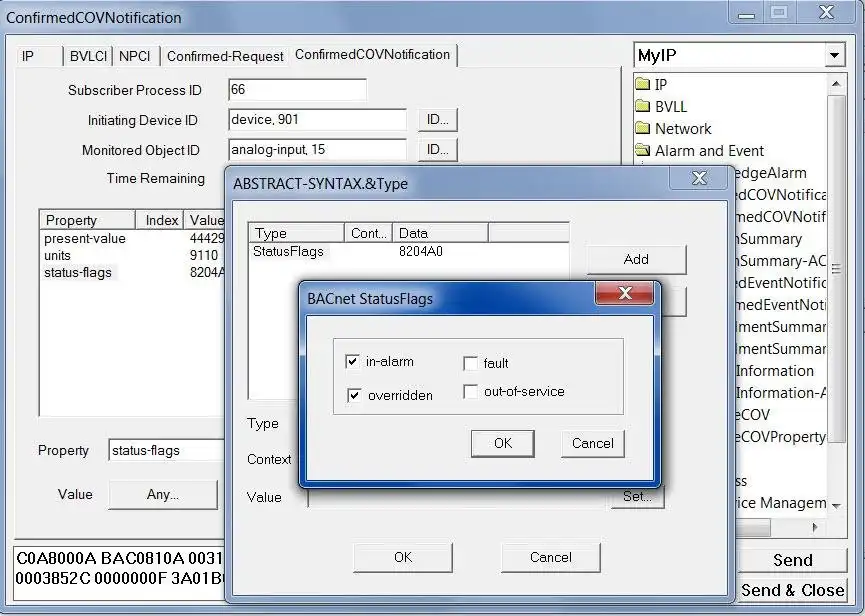Click Add in ABSTRACT-SYNTAX dialog
The image size is (865, 616).
pyautogui.click(x=636, y=259)
